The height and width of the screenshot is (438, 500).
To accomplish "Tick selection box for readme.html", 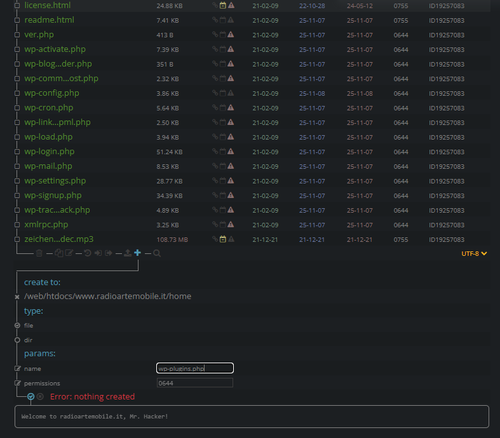I will point(17,20).
